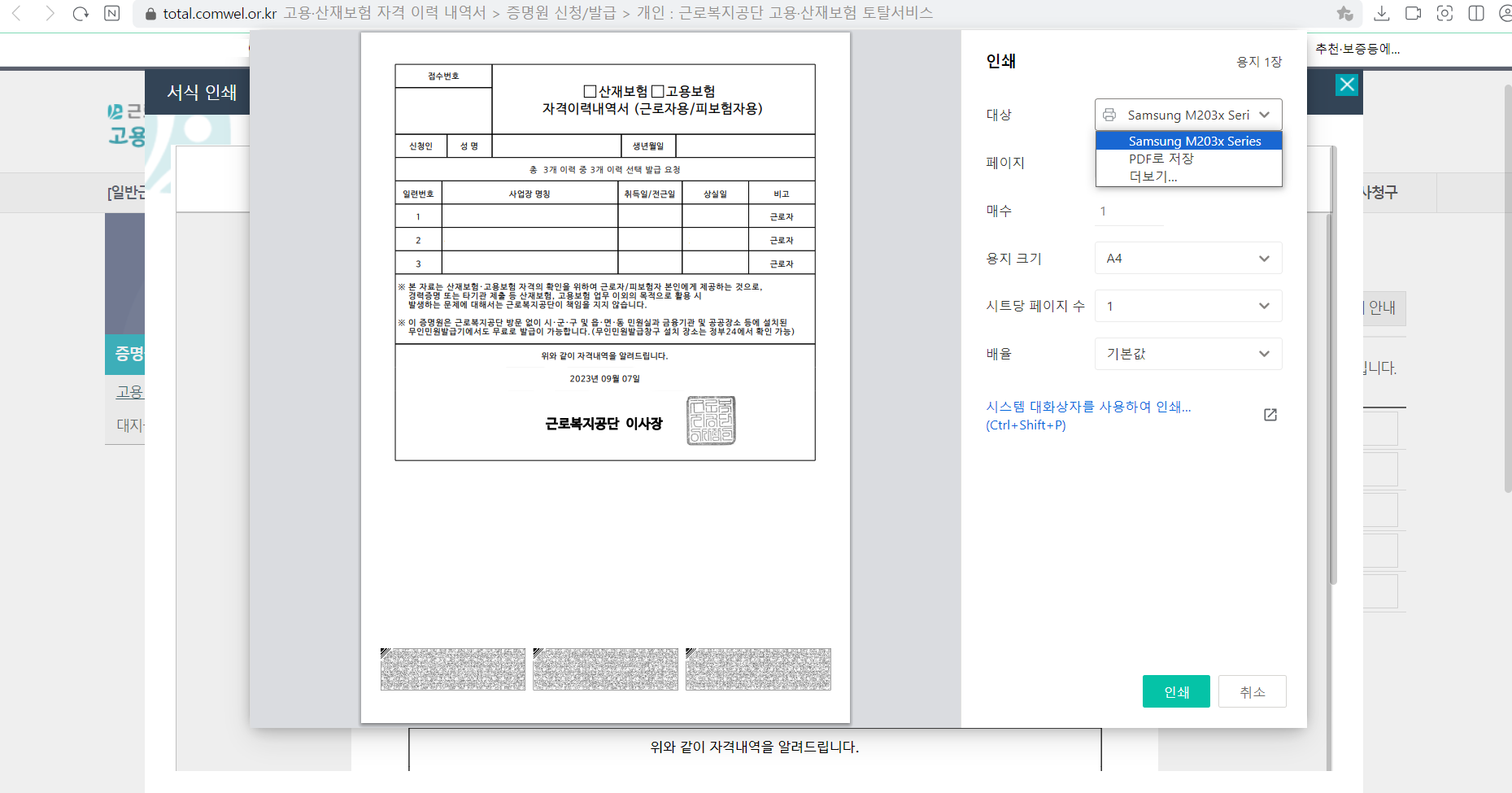Click the page reload icon
1512x793 pixels.
(81, 12)
